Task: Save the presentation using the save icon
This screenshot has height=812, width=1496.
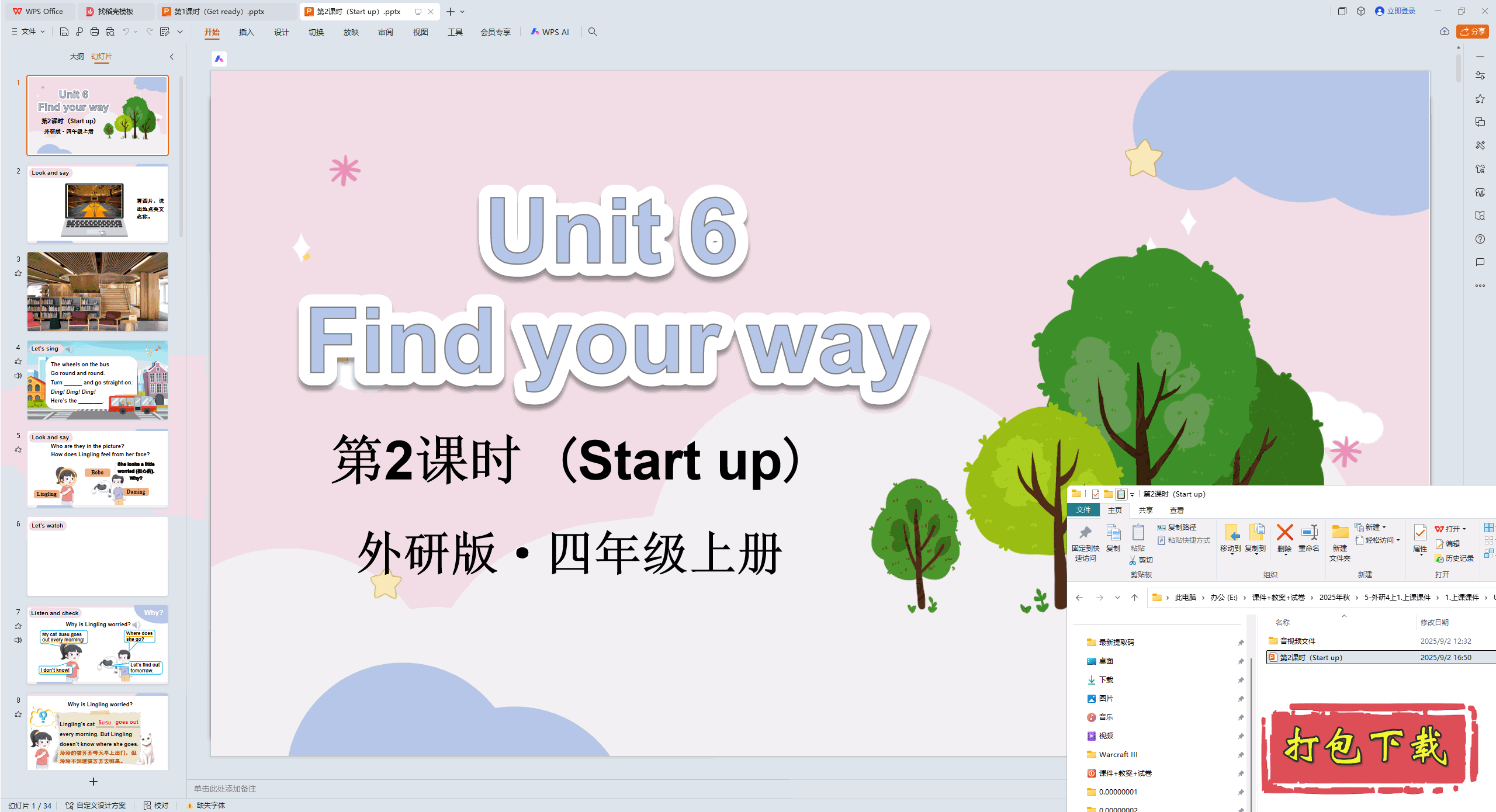Action: [64, 32]
